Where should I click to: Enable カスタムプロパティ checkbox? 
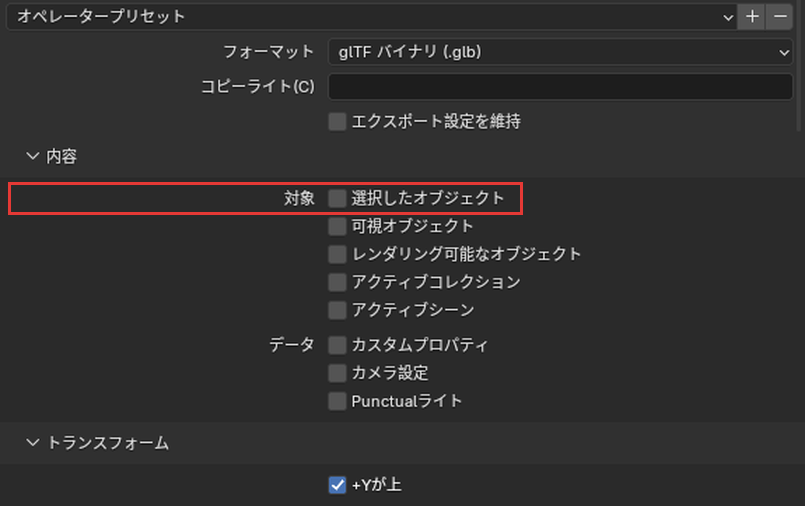click(x=337, y=345)
